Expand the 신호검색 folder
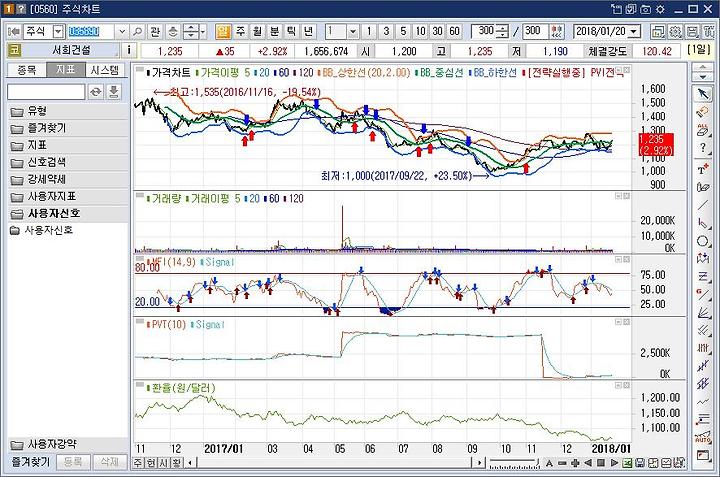The height and width of the screenshot is (477, 720). tap(68, 163)
